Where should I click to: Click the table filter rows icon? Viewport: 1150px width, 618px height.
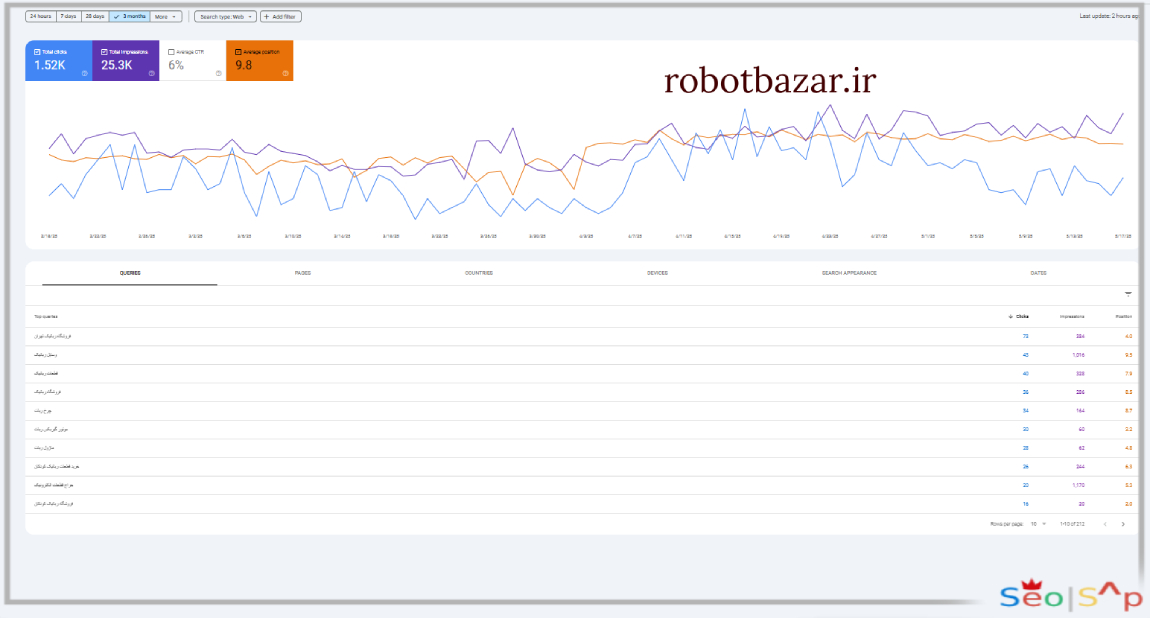[1128, 294]
